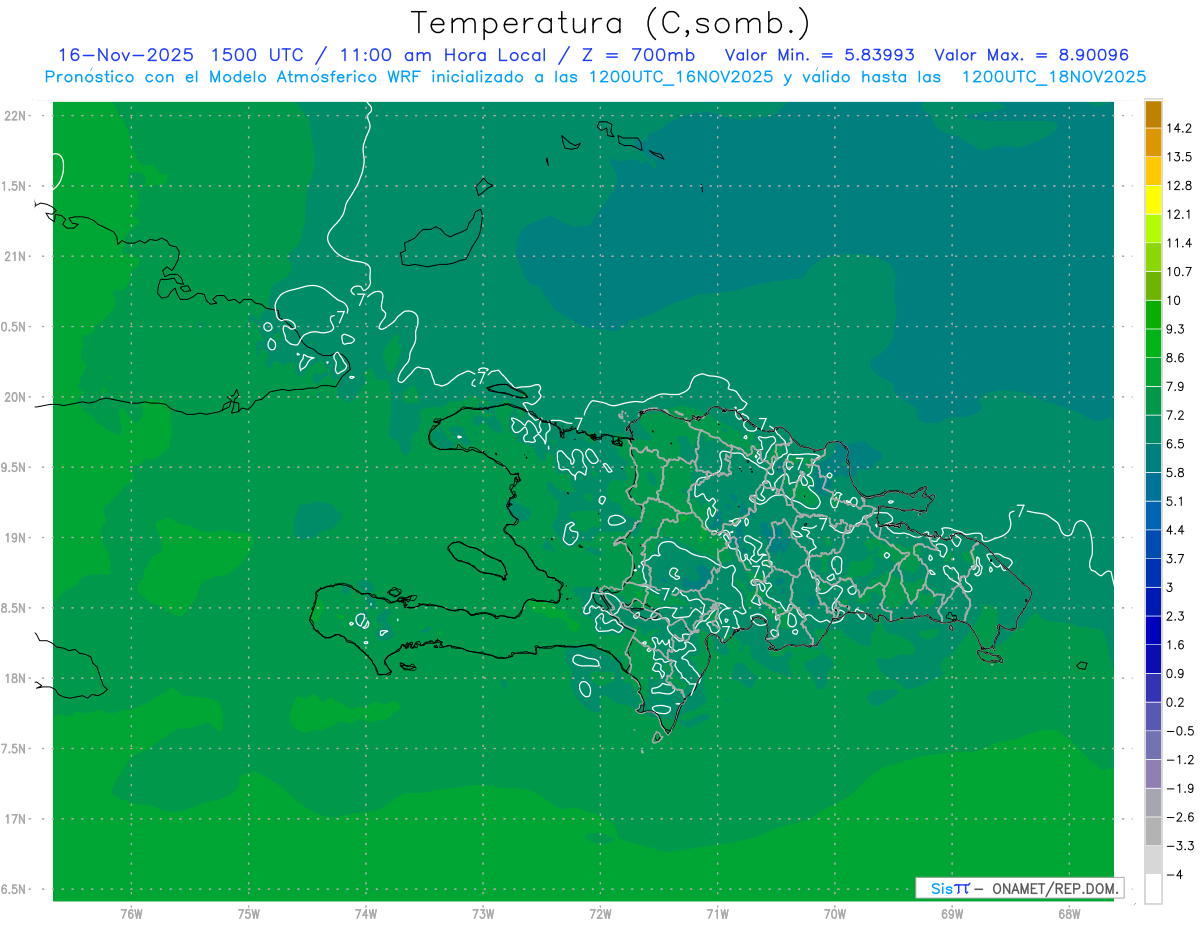Click the '13.5' colorbar value
The width and height of the screenshot is (1200, 927).
point(1179,157)
